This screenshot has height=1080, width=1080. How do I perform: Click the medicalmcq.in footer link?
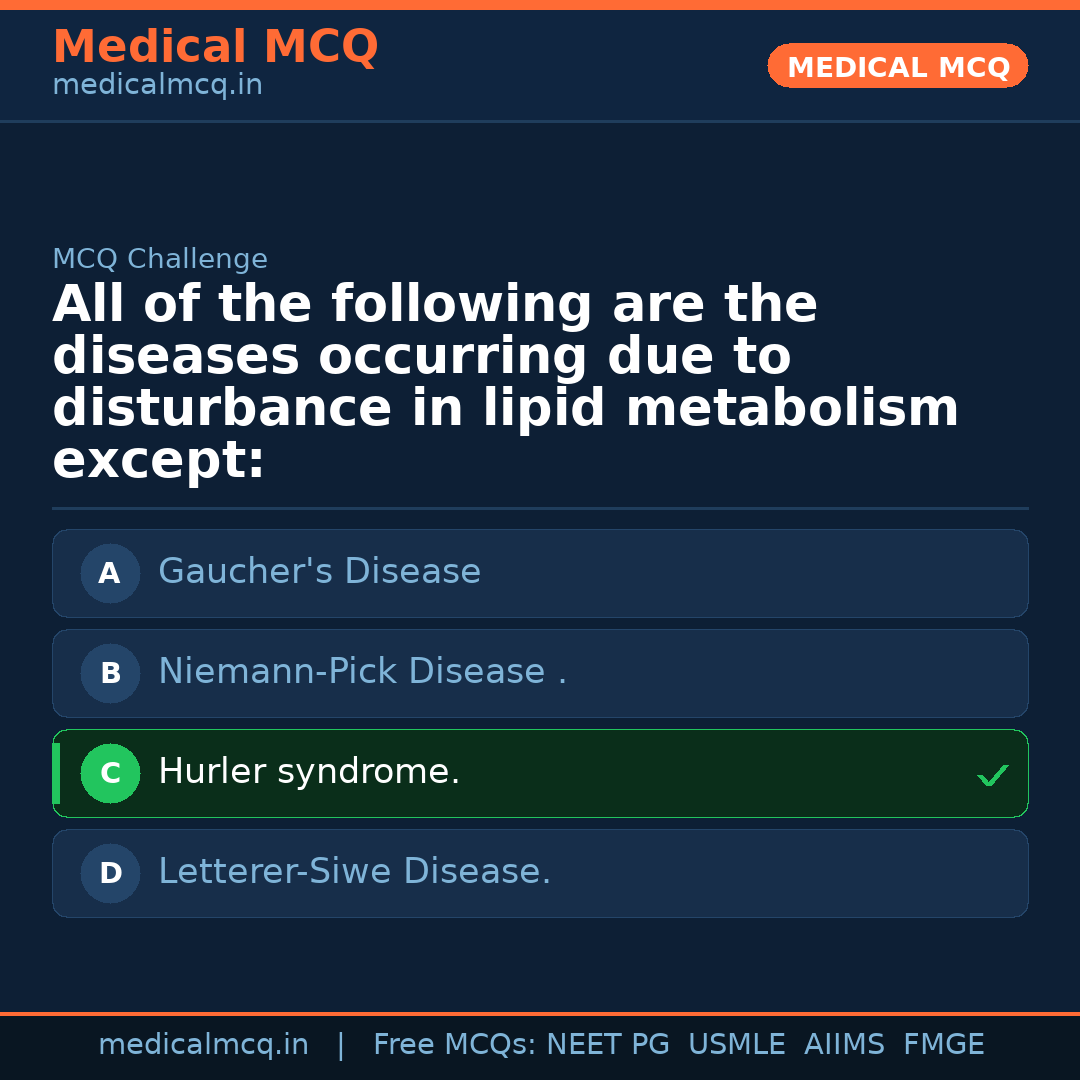(203, 1044)
